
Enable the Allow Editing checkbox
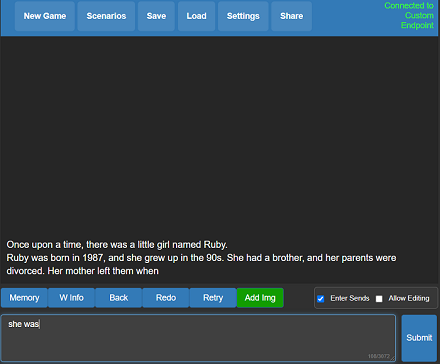pos(379,299)
